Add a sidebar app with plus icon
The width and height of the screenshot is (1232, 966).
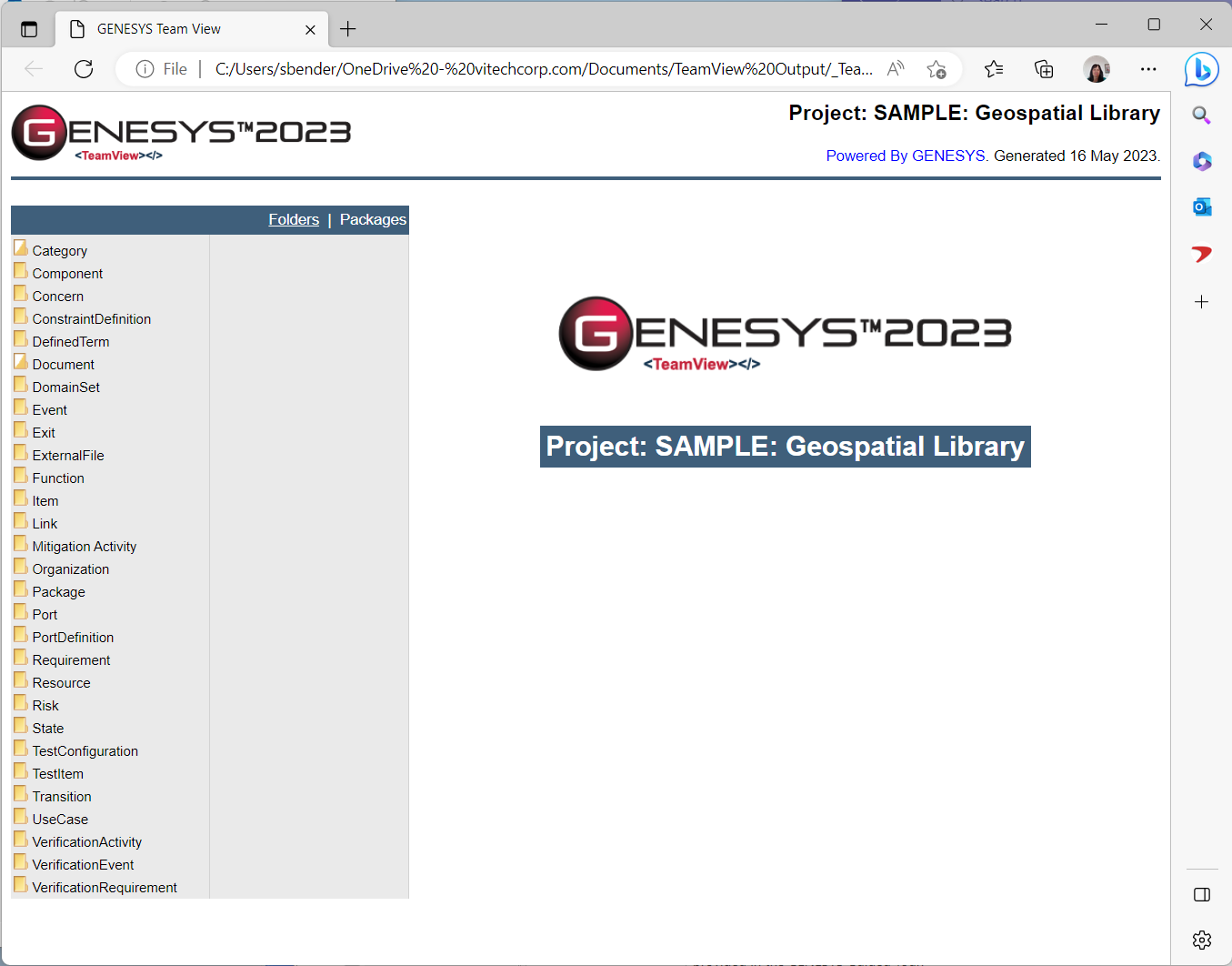tap(1201, 302)
